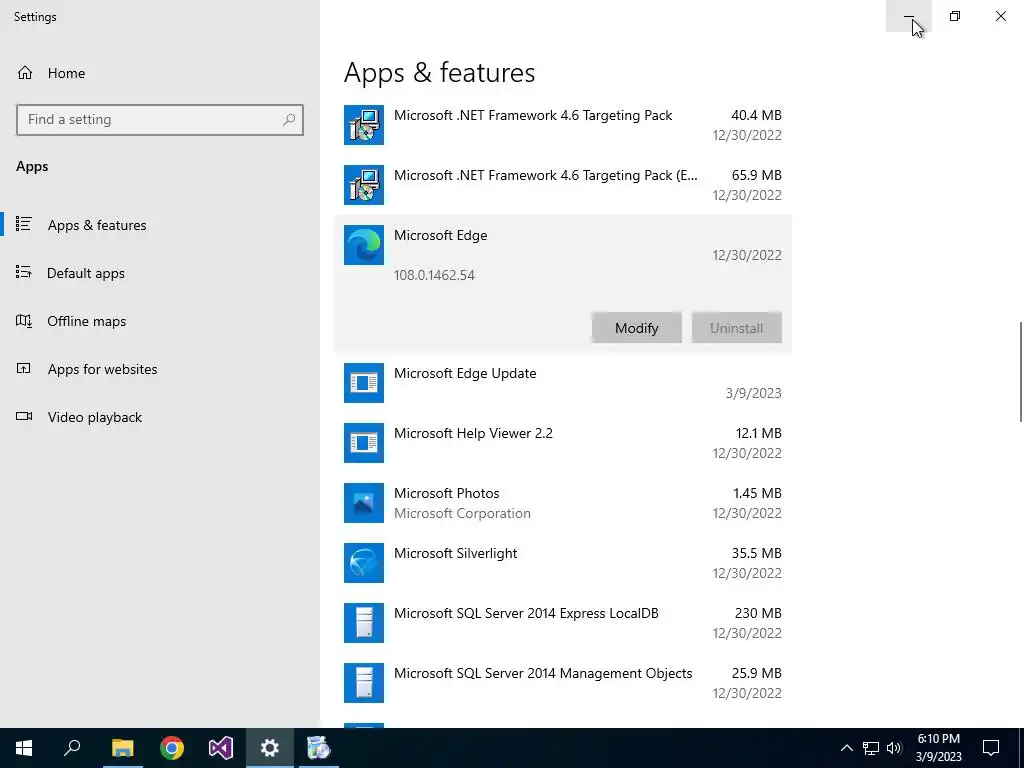The height and width of the screenshot is (768, 1024).
Task: Click the disabled Uninstall button for Edge
Action: [x=737, y=328]
